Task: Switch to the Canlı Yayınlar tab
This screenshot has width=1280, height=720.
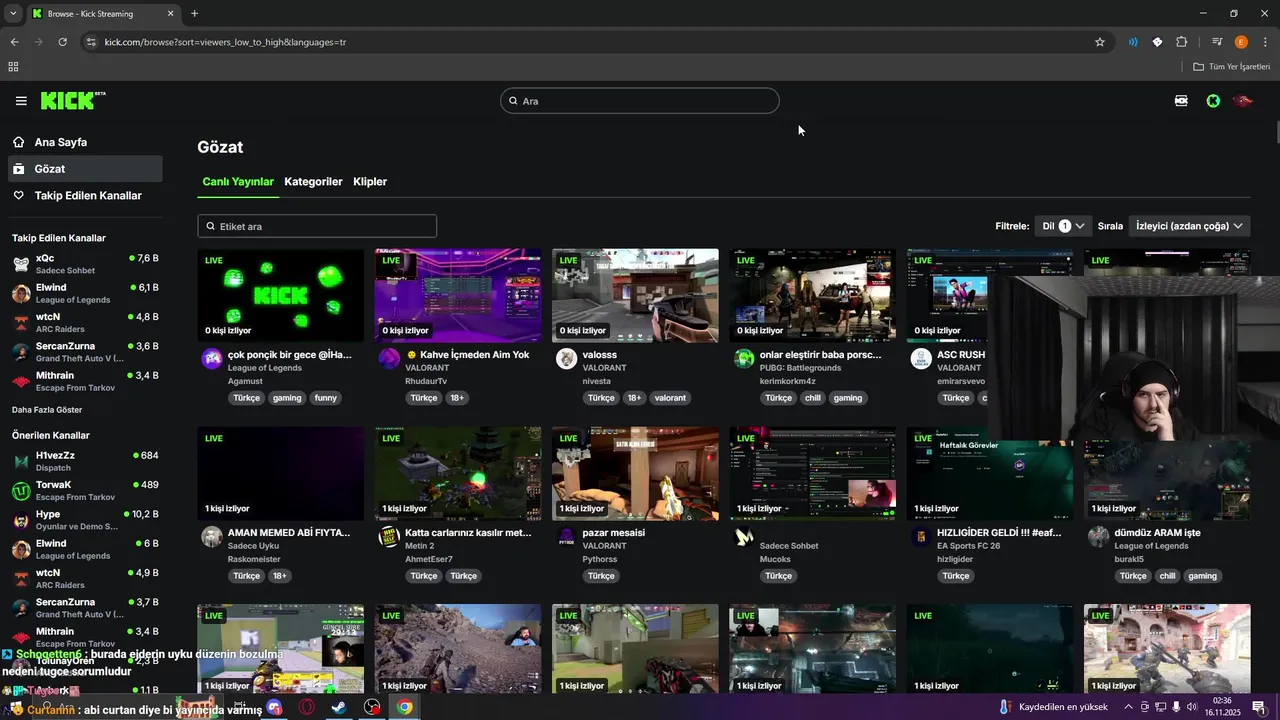Action: [x=238, y=182]
